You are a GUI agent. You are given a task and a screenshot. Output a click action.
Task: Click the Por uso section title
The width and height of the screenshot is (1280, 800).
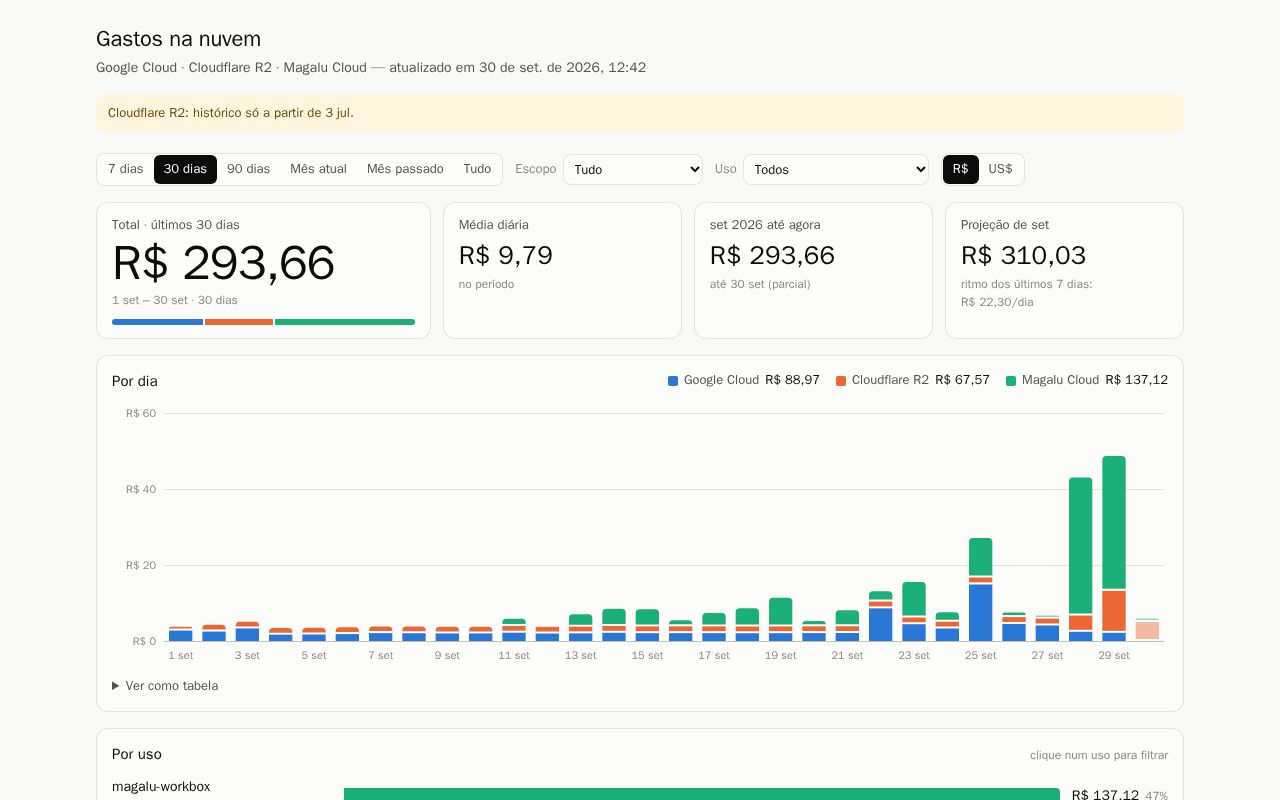(x=137, y=754)
